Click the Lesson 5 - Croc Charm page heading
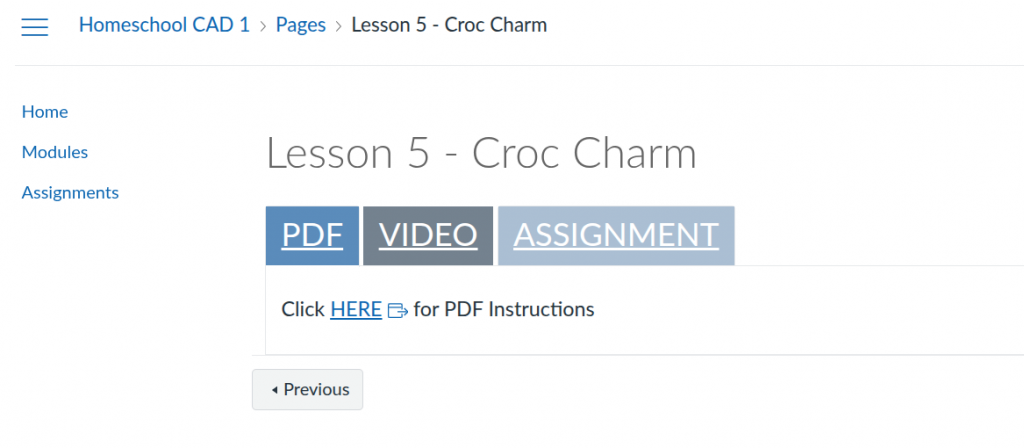Image resolution: width=1024 pixels, height=448 pixels. click(481, 154)
